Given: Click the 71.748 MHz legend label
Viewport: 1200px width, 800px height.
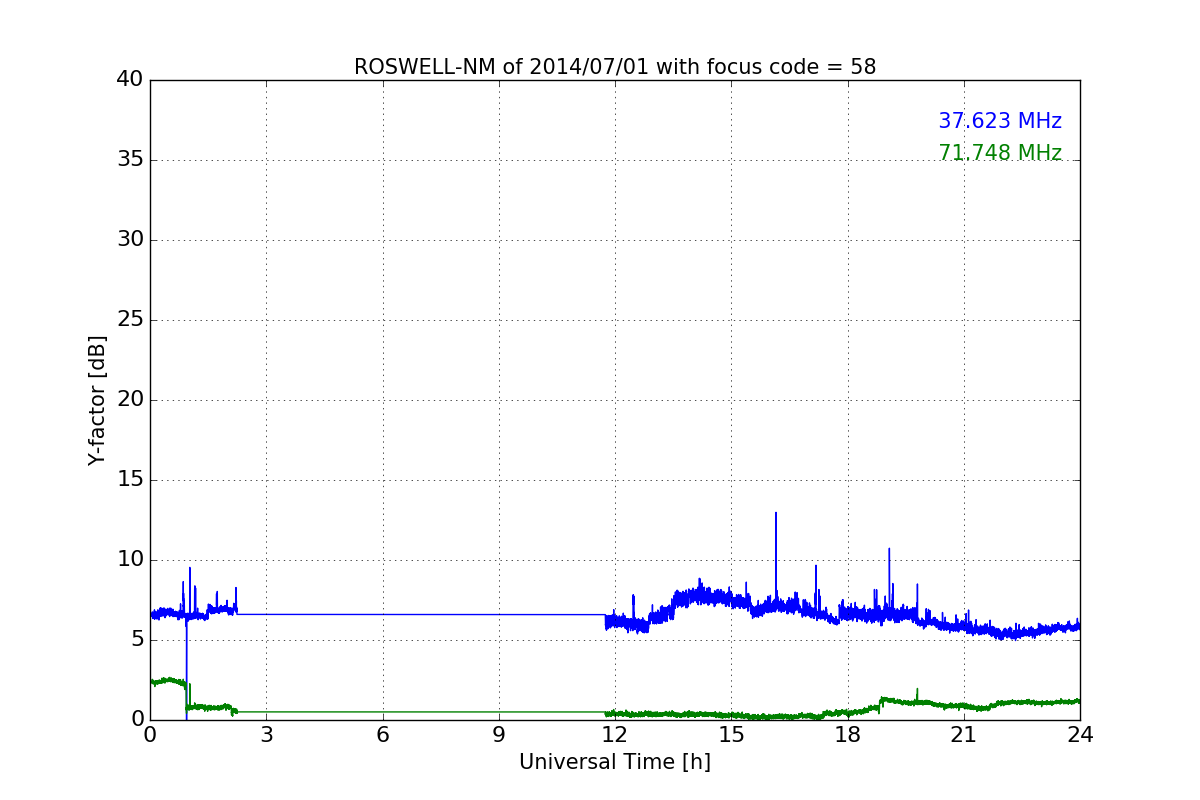Looking at the screenshot, I should pos(1000,153).
